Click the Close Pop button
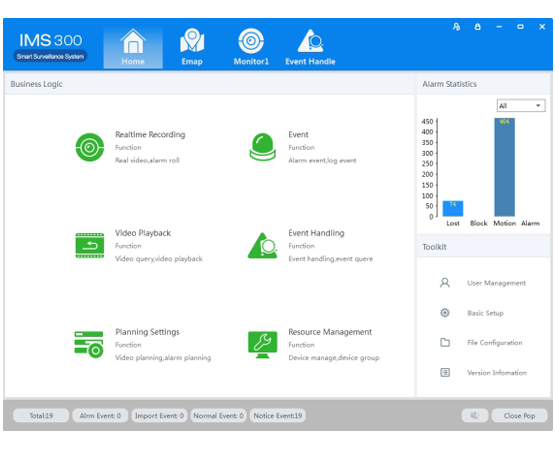This screenshot has width=555, height=450. 519,415
